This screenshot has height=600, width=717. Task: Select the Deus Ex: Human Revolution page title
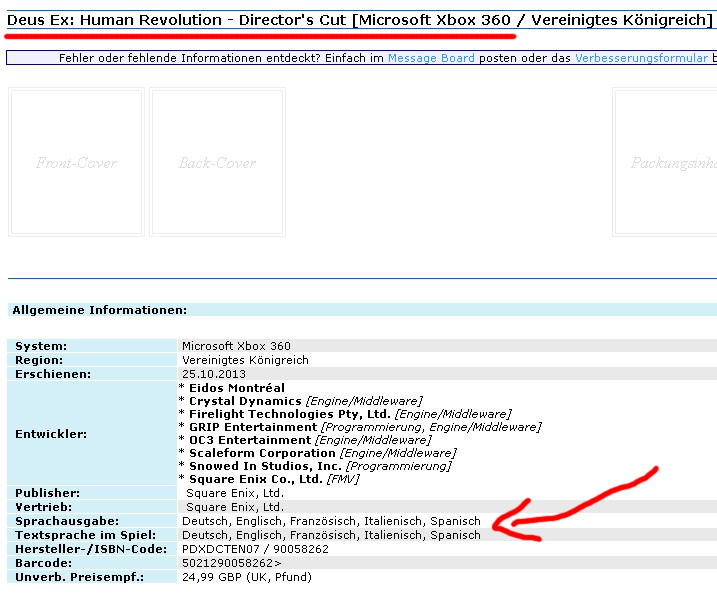tap(359, 20)
